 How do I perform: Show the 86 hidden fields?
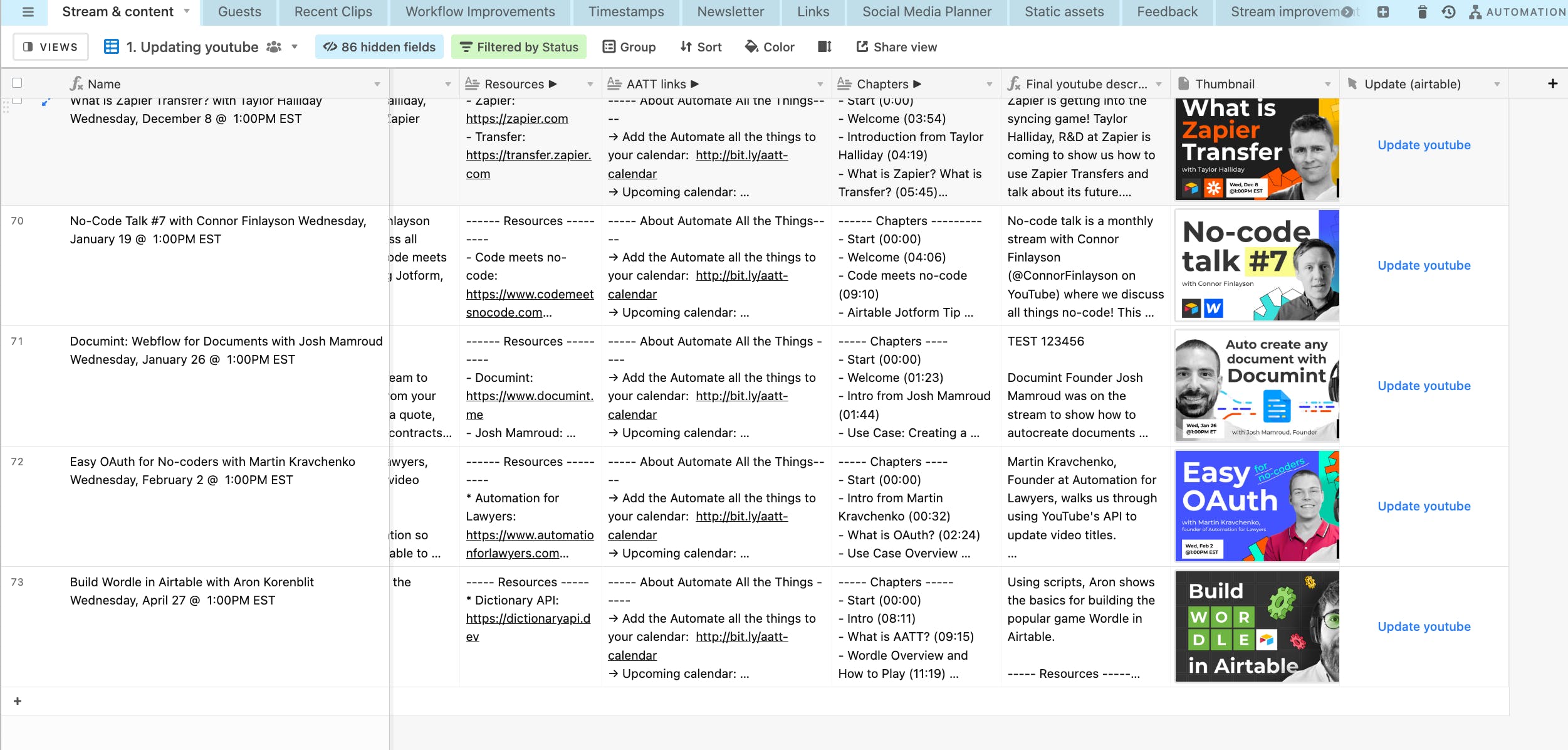point(379,47)
